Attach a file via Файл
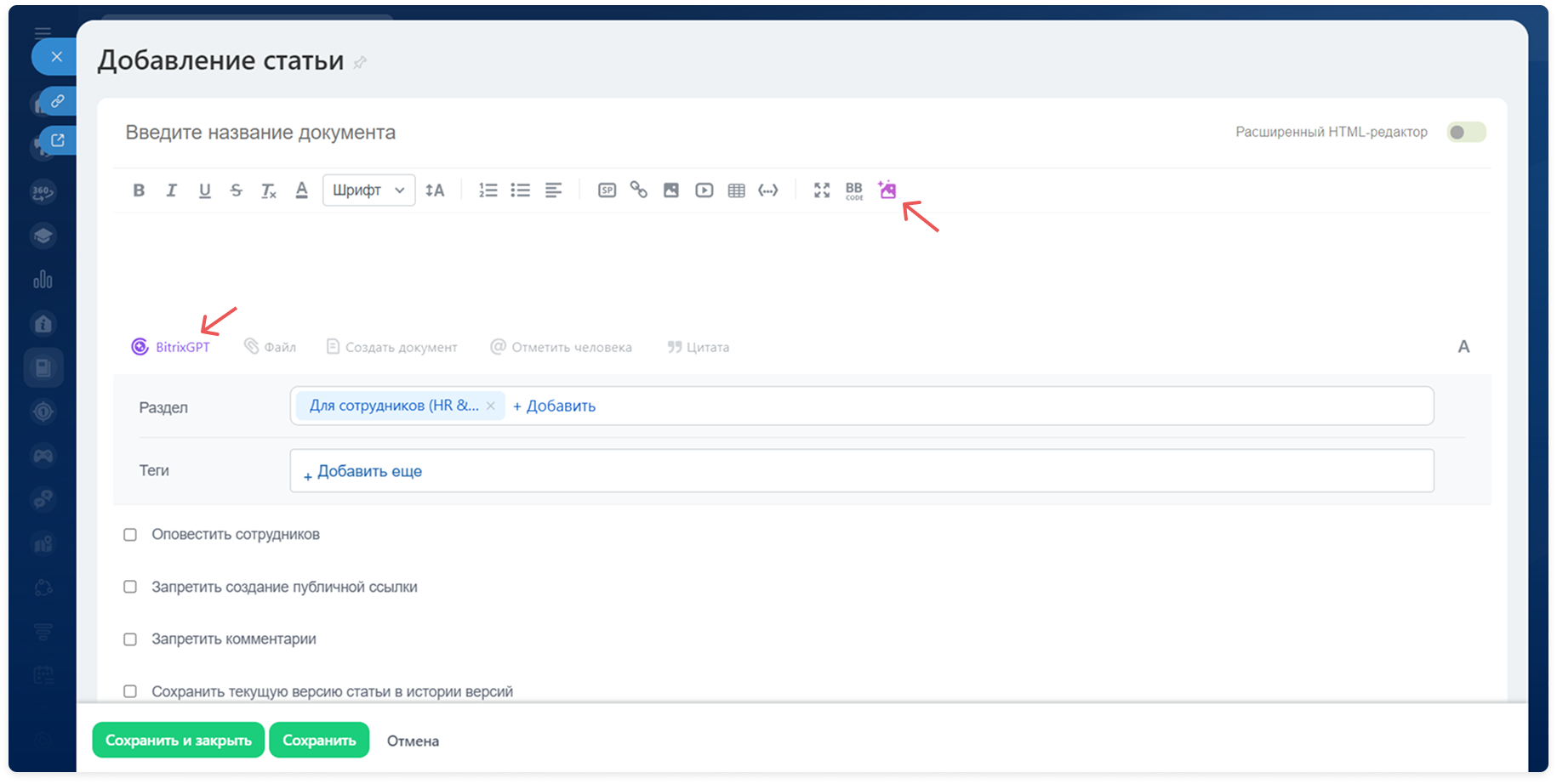The width and height of the screenshot is (1557, 784). tap(270, 347)
